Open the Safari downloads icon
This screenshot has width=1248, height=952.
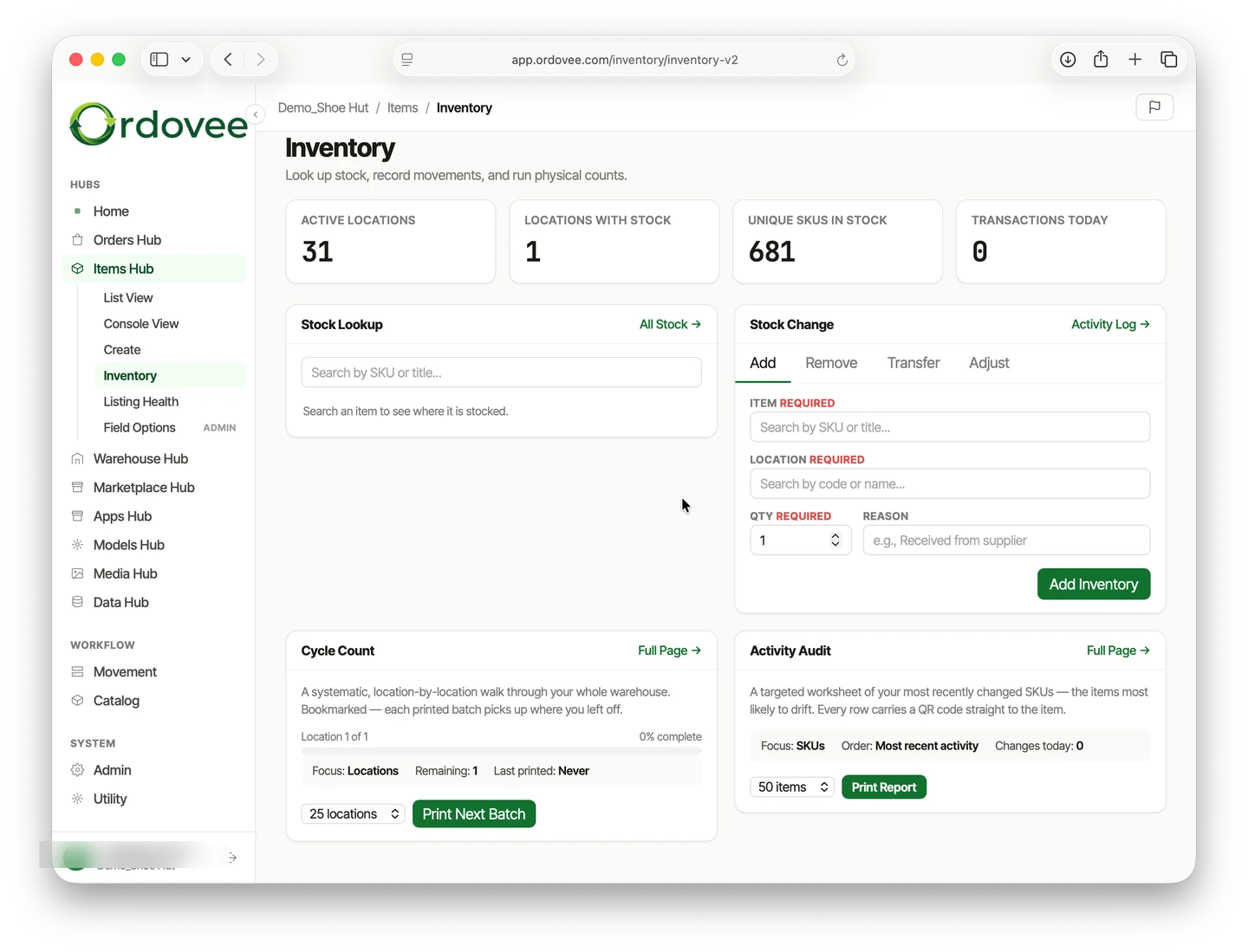[x=1068, y=60]
